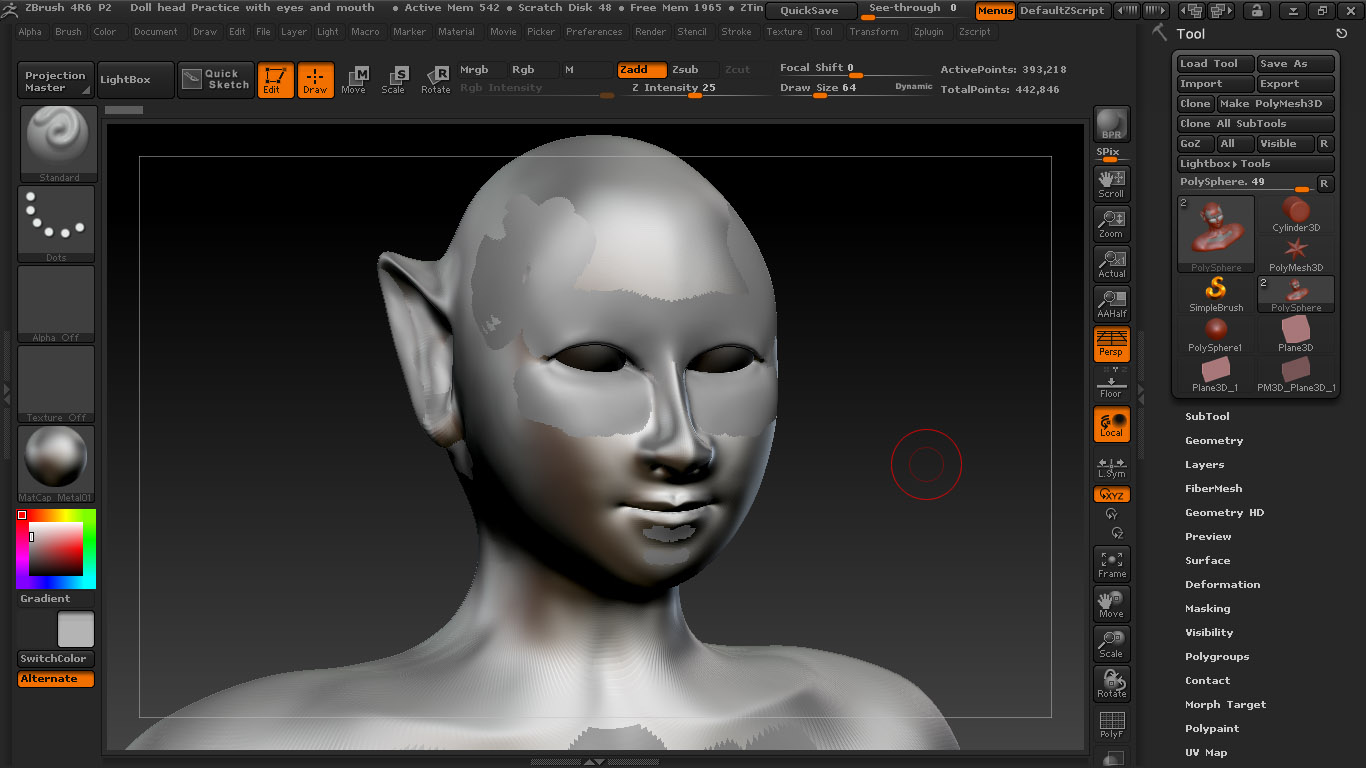Click the Z Intensity slider

[692, 89]
